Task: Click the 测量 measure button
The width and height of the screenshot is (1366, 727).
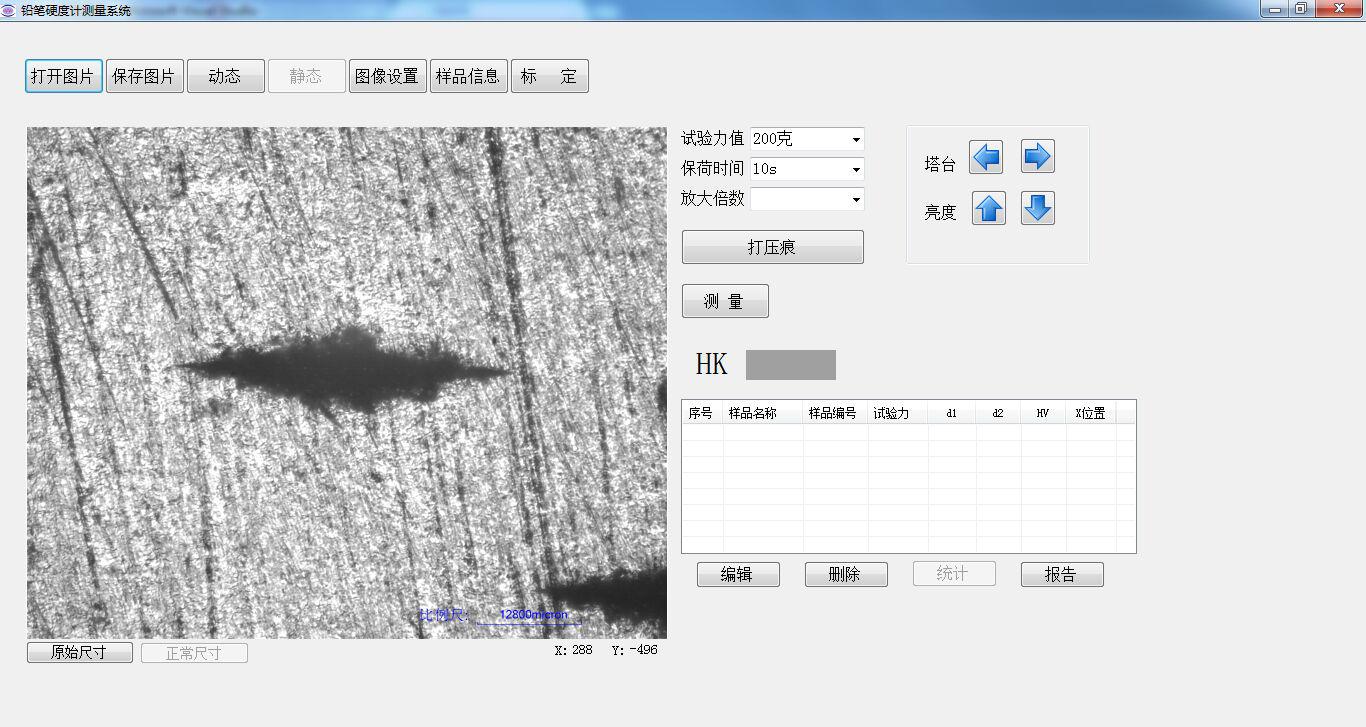Action: click(724, 301)
